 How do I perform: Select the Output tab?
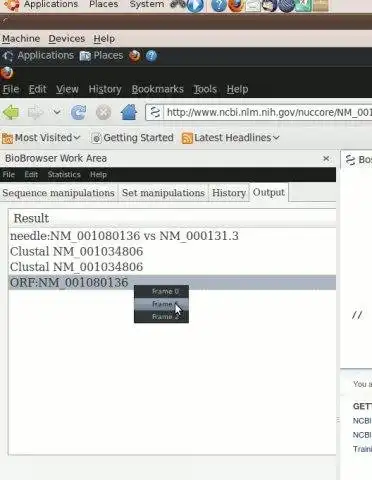tap(269, 192)
